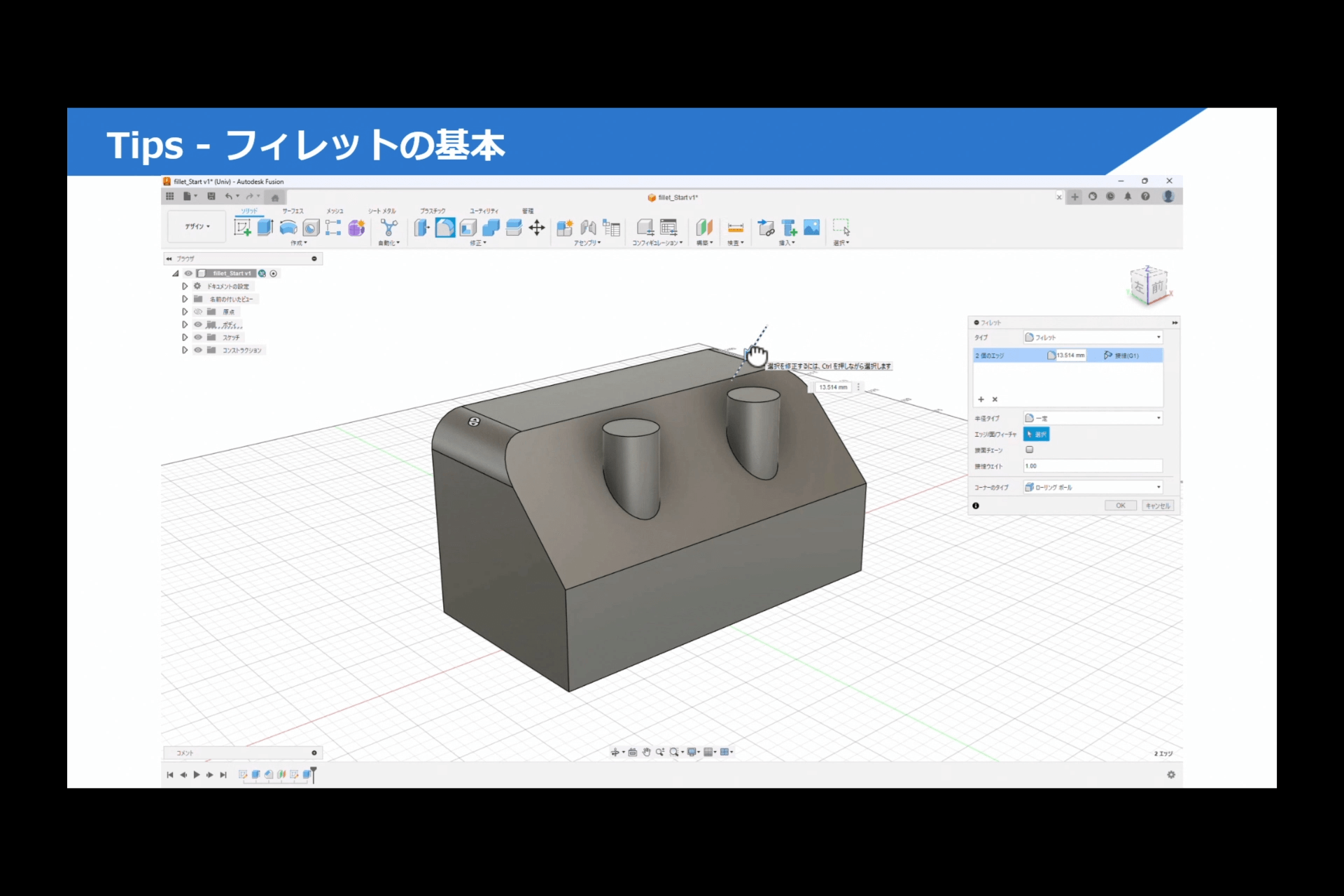Screen dimensions: 1344x896
Task: Click the Select tool icon
Action: 841,227
